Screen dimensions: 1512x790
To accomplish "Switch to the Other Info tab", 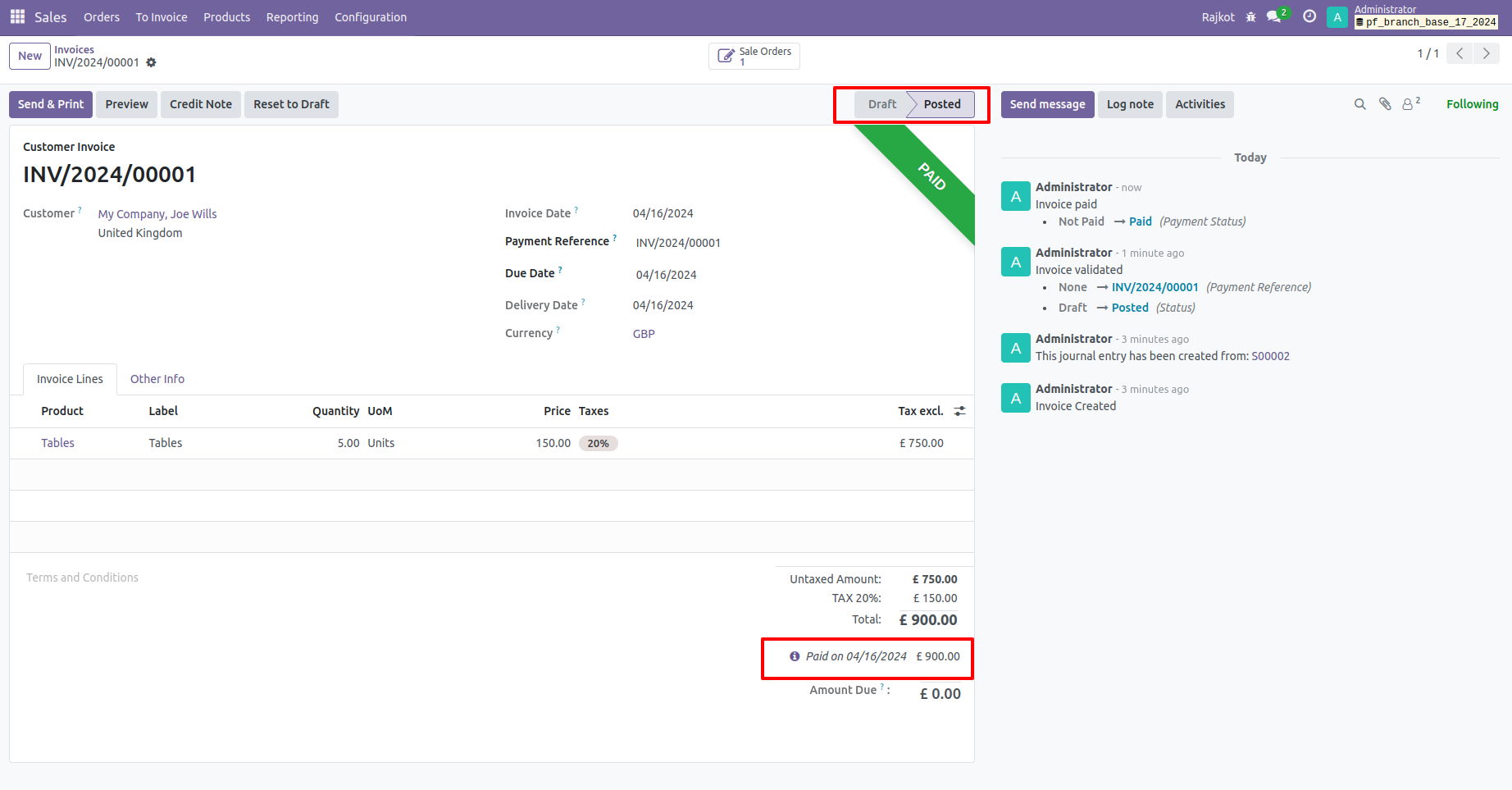I will pos(157,379).
